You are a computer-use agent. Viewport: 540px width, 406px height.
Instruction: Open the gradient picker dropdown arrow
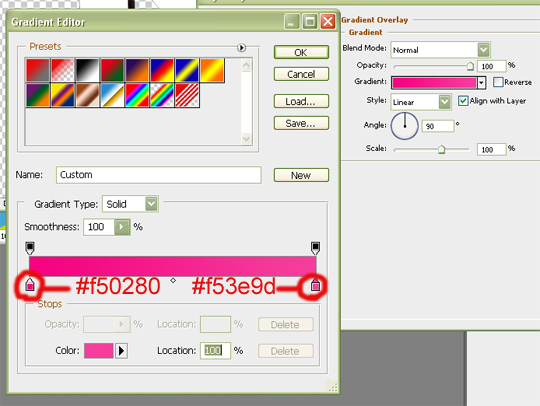481,83
